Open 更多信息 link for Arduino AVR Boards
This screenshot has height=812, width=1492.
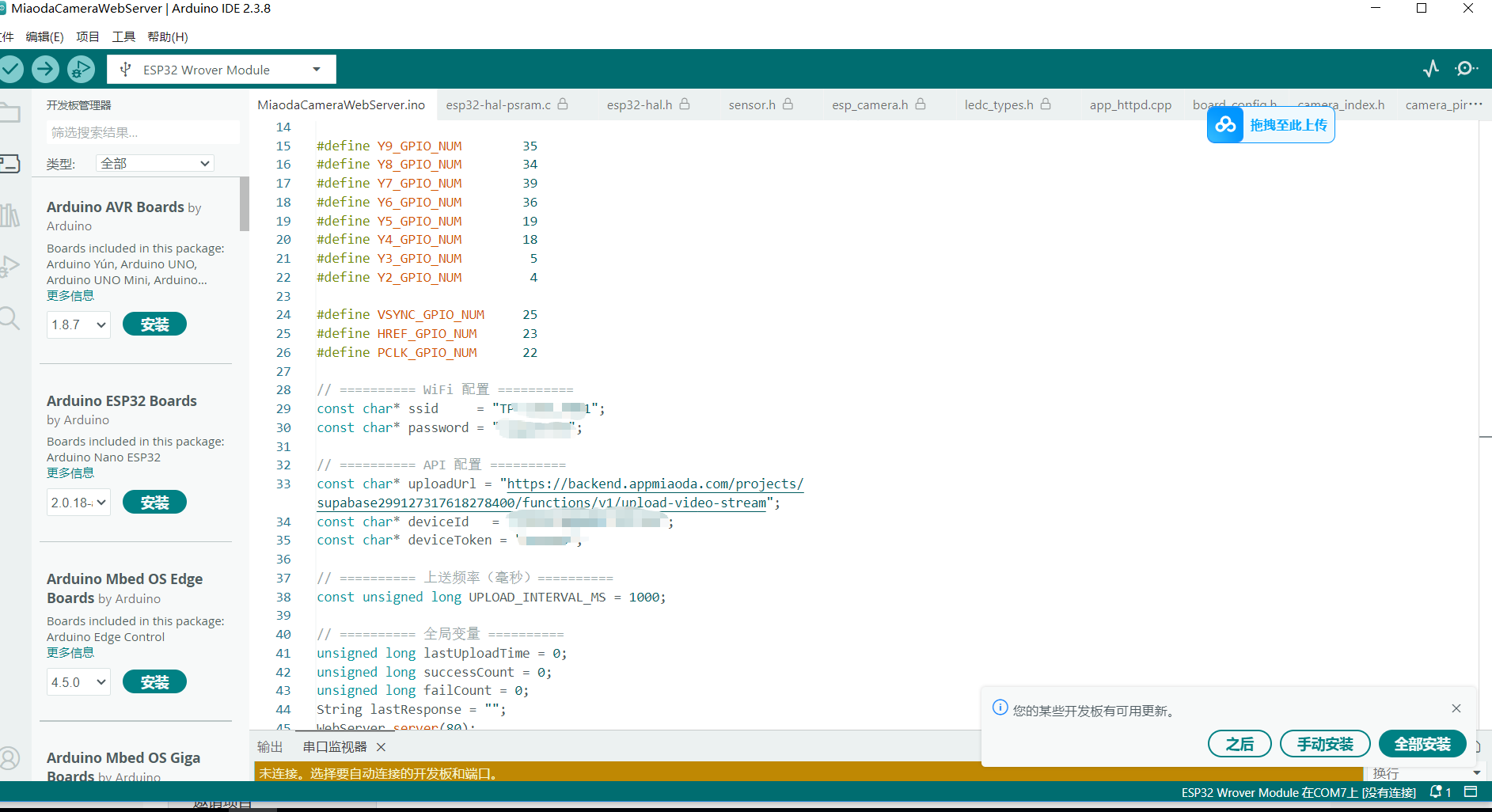click(70, 296)
